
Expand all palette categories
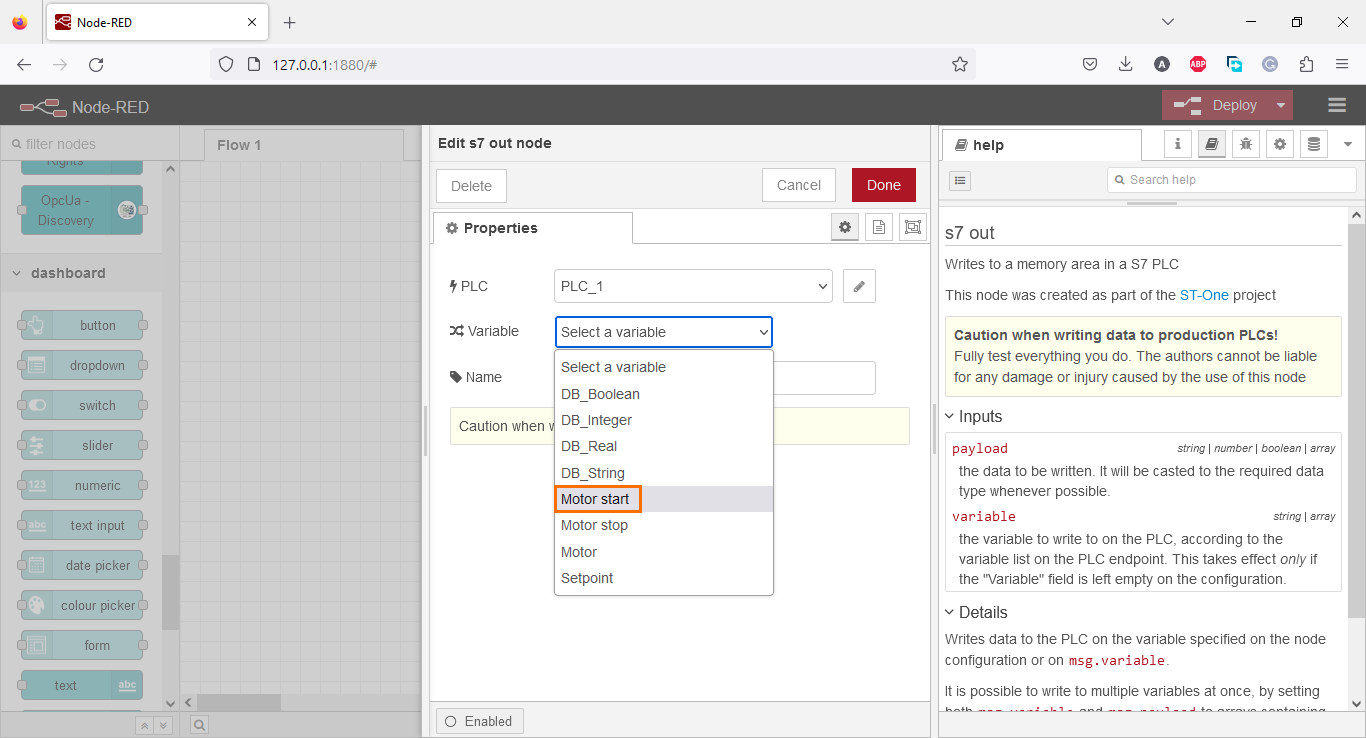(163, 725)
